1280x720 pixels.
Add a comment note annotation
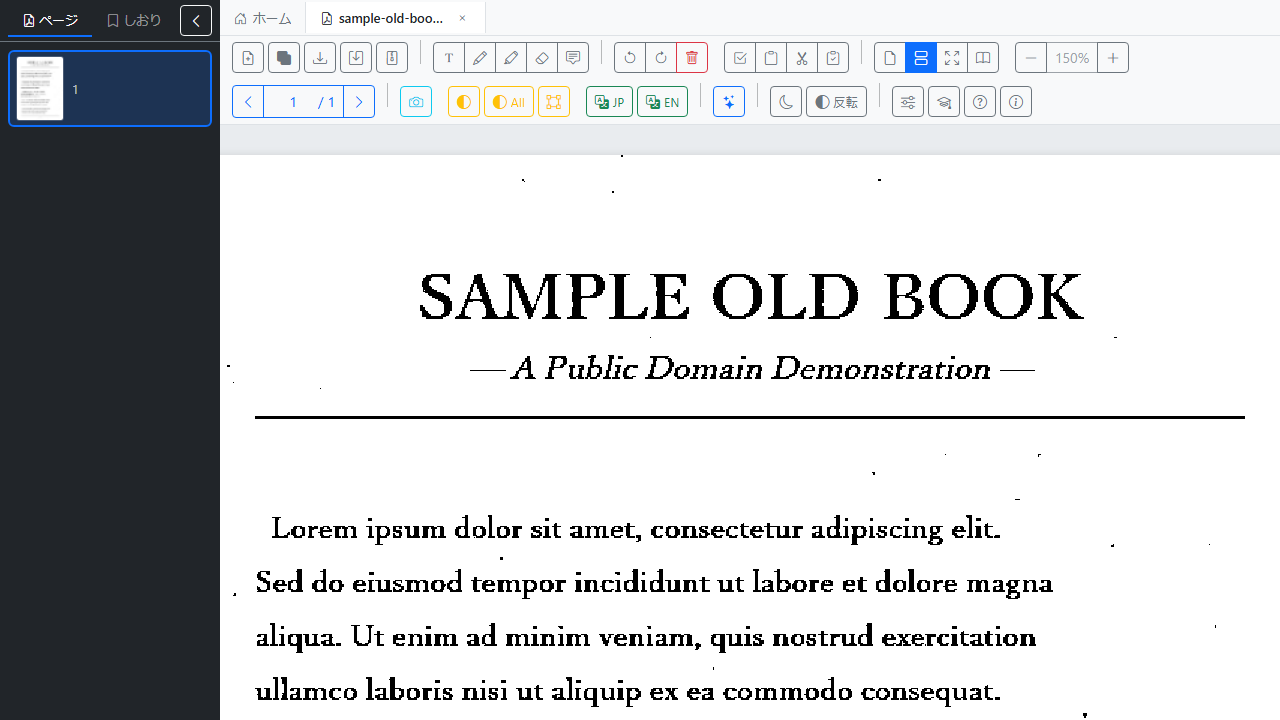(573, 58)
